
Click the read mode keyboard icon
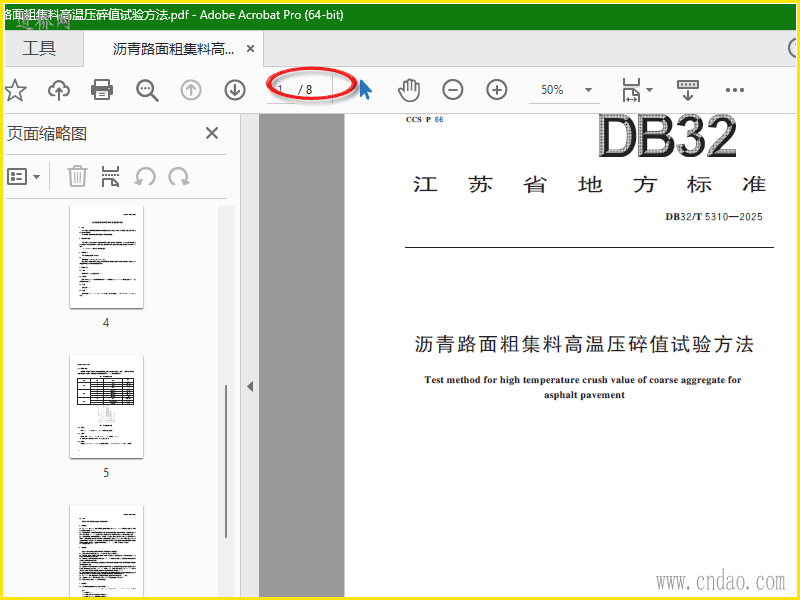tap(687, 90)
